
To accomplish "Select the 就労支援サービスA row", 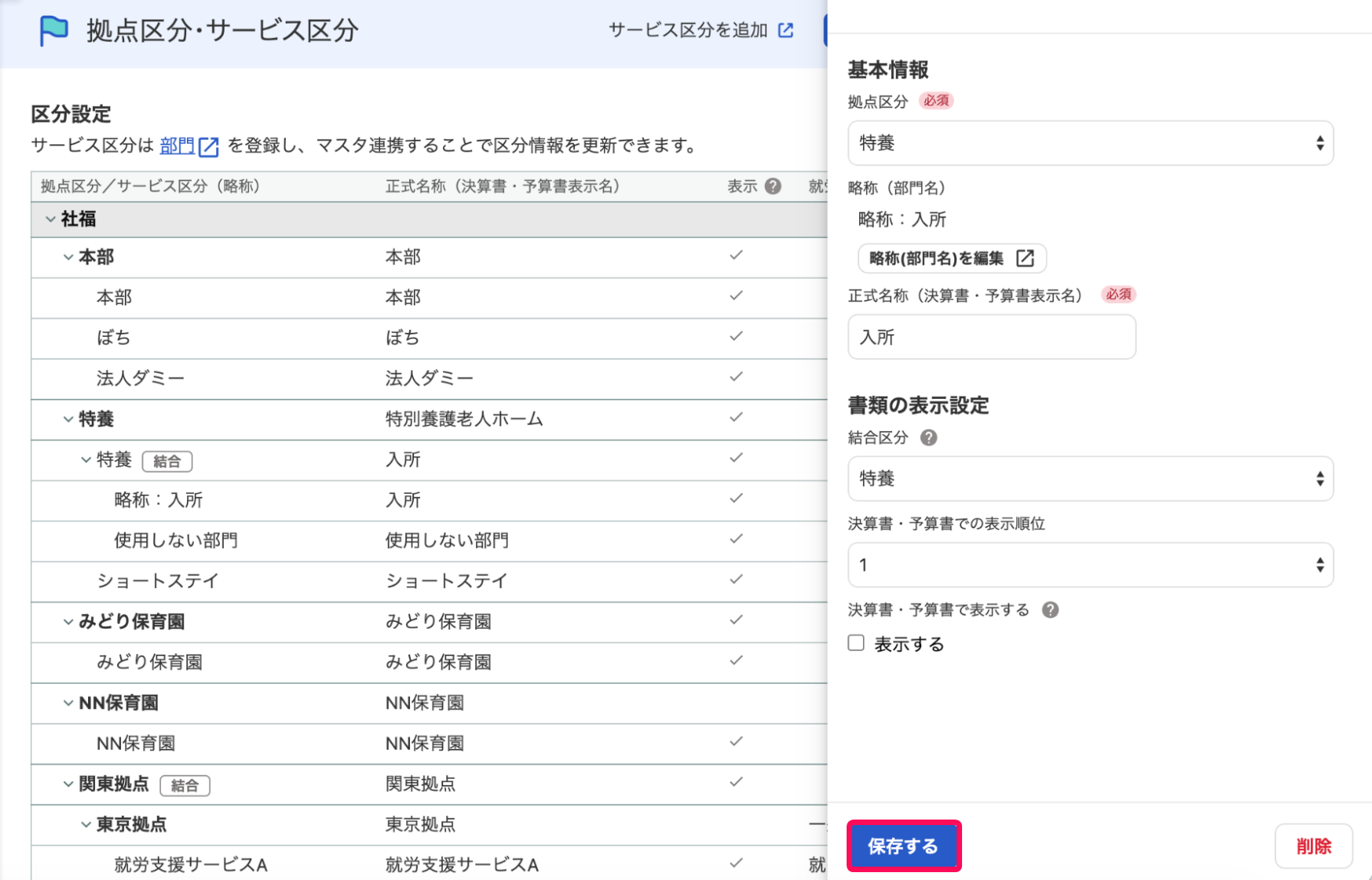I will tap(429, 863).
